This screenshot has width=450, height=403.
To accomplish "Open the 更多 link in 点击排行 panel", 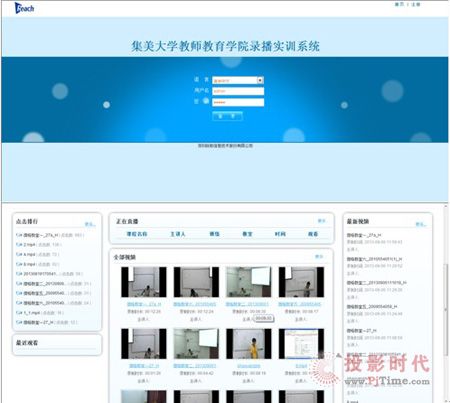I will pyautogui.click(x=90, y=224).
